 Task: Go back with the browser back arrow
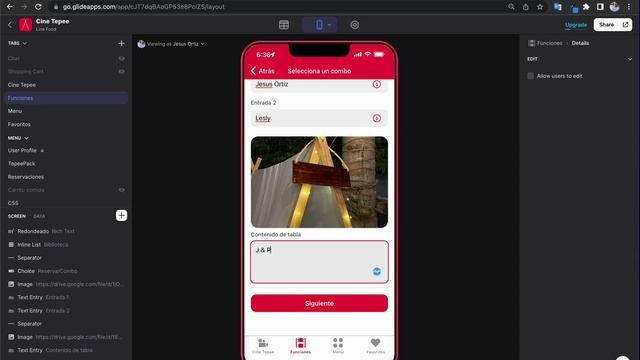coord(10,7)
